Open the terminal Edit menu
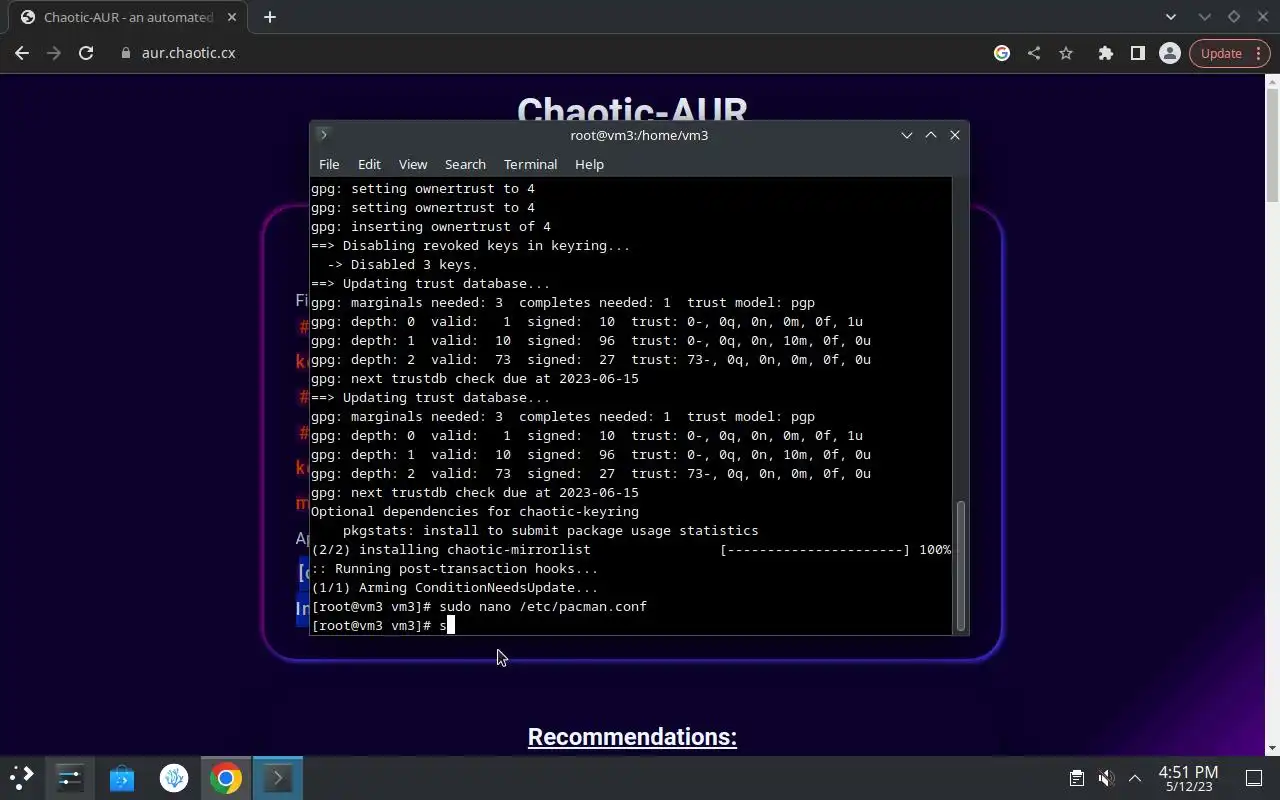The image size is (1280, 800). [x=369, y=164]
